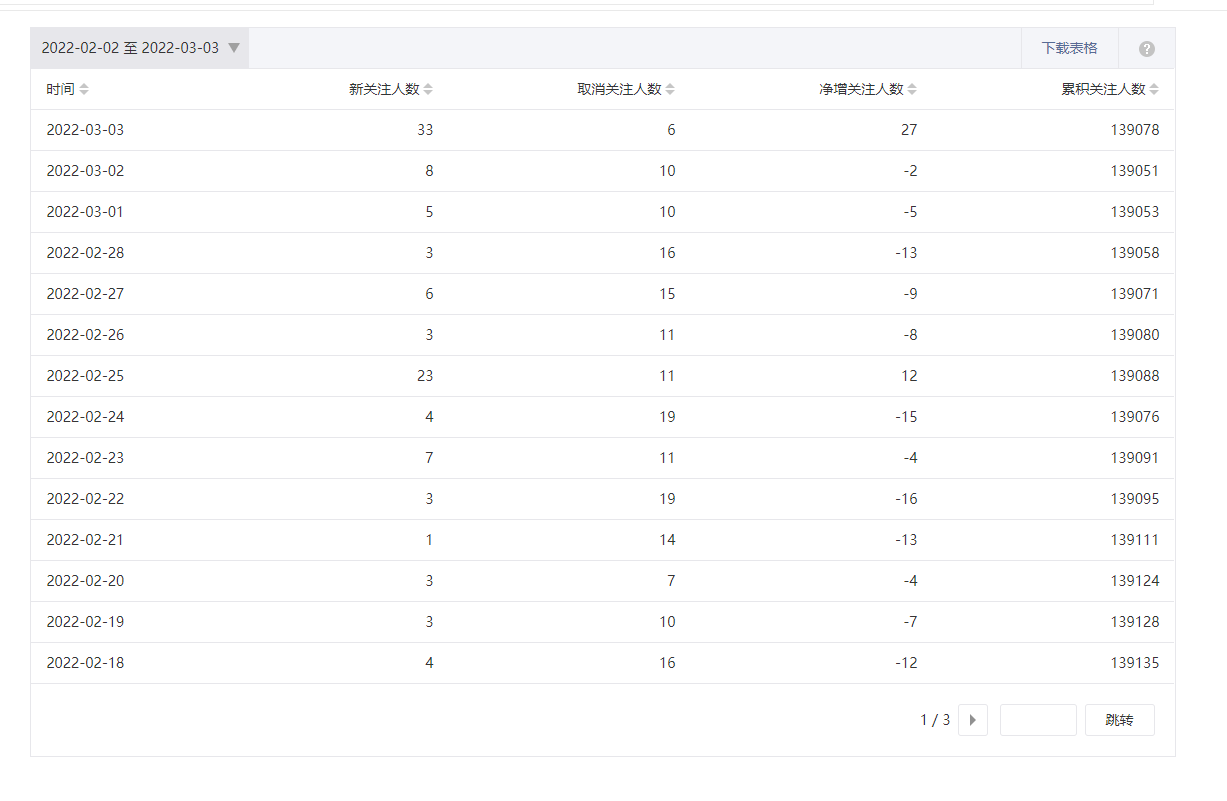Select date cell 2022-02-20

pyautogui.click(x=85, y=581)
